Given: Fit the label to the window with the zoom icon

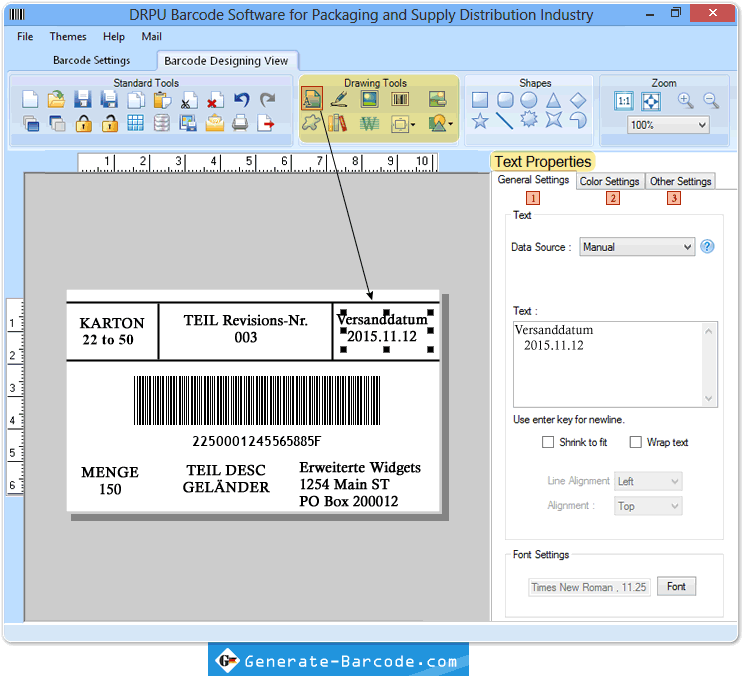Looking at the screenshot, I should [x=651, y=101].
